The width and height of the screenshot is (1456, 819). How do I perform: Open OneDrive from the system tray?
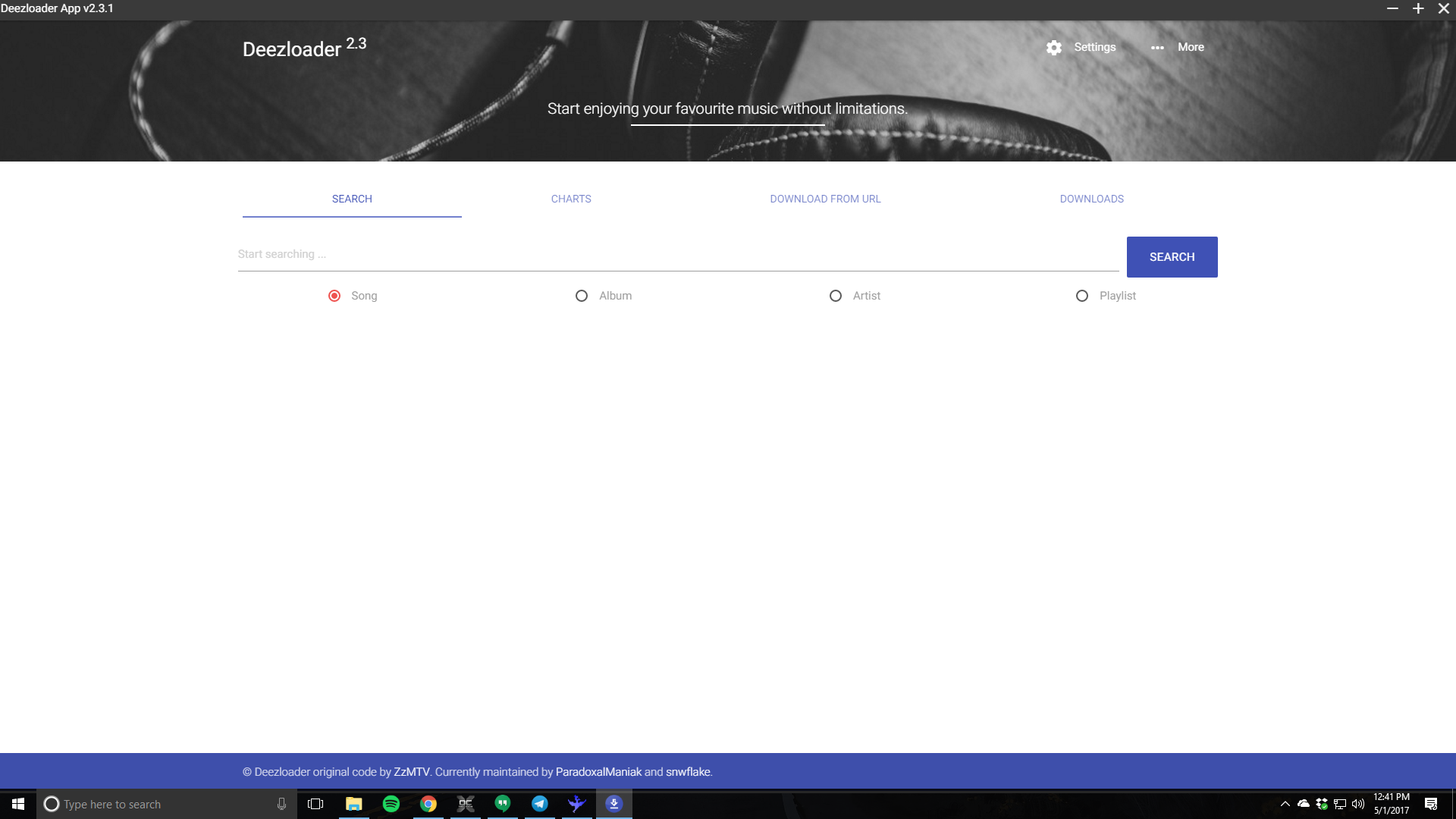click(1304, 804)
